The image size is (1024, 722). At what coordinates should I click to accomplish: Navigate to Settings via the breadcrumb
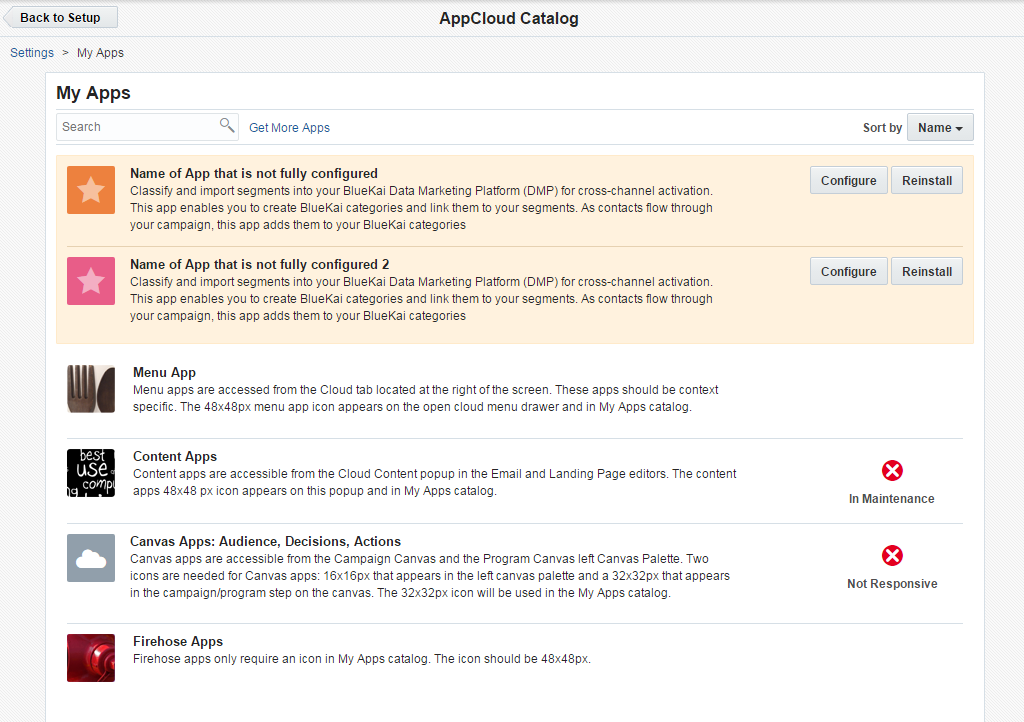(x=31, y=52)
